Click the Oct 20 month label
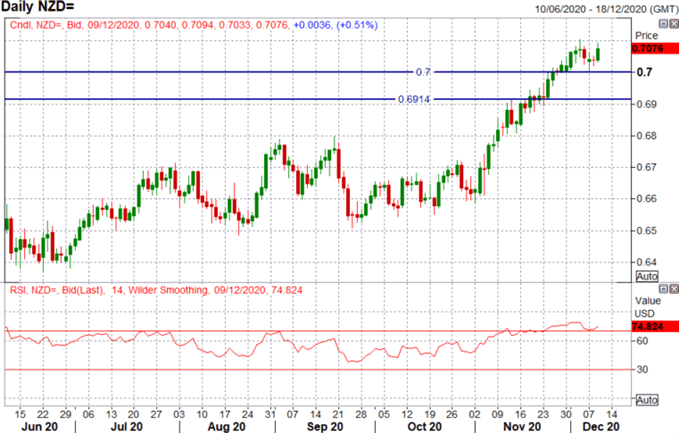Image resolution: width=679 pixels, height=433 pixels. (x=424, y=427)
